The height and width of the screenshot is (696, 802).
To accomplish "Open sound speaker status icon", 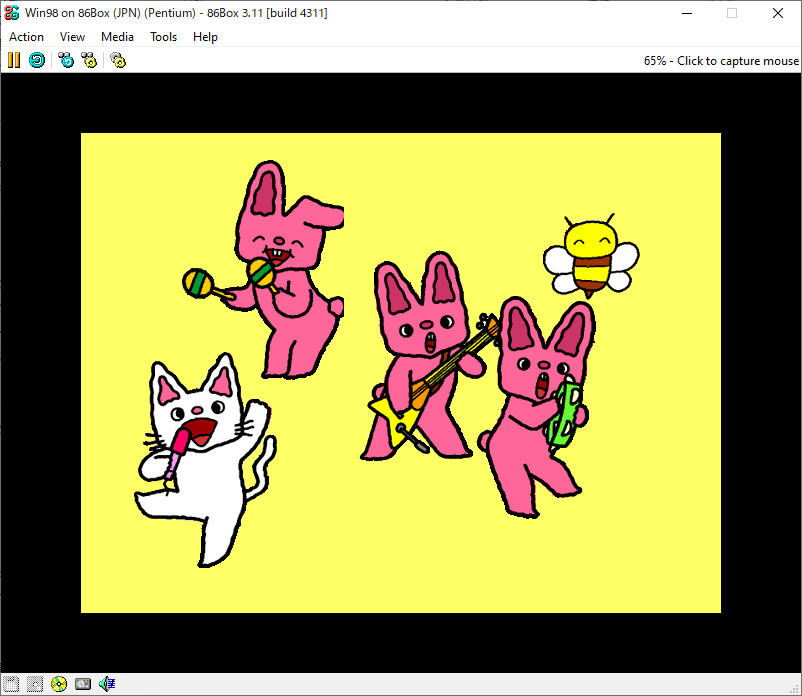I will (107, 684).
